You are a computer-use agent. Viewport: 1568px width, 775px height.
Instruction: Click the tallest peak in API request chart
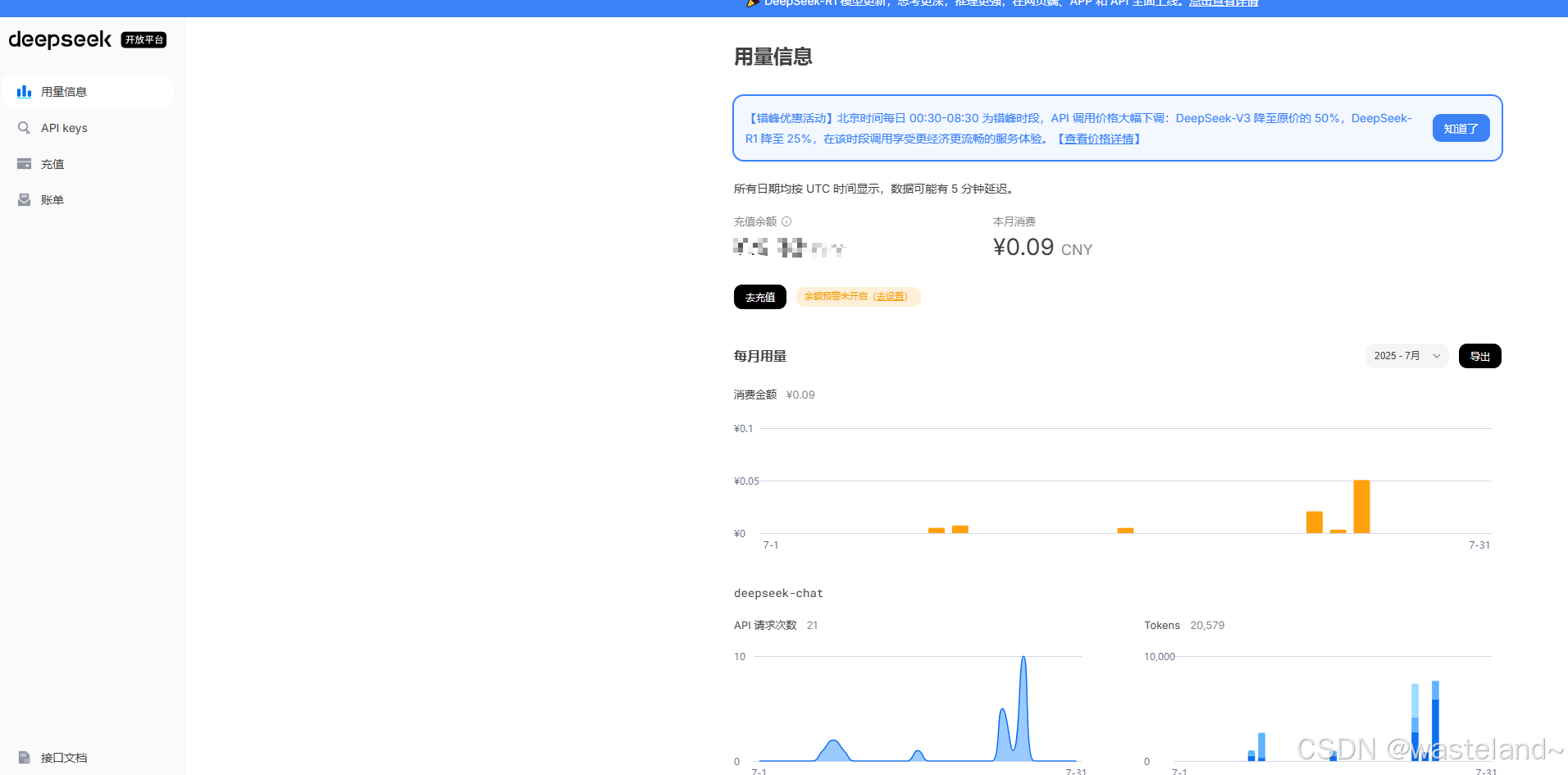point(1023,708)
